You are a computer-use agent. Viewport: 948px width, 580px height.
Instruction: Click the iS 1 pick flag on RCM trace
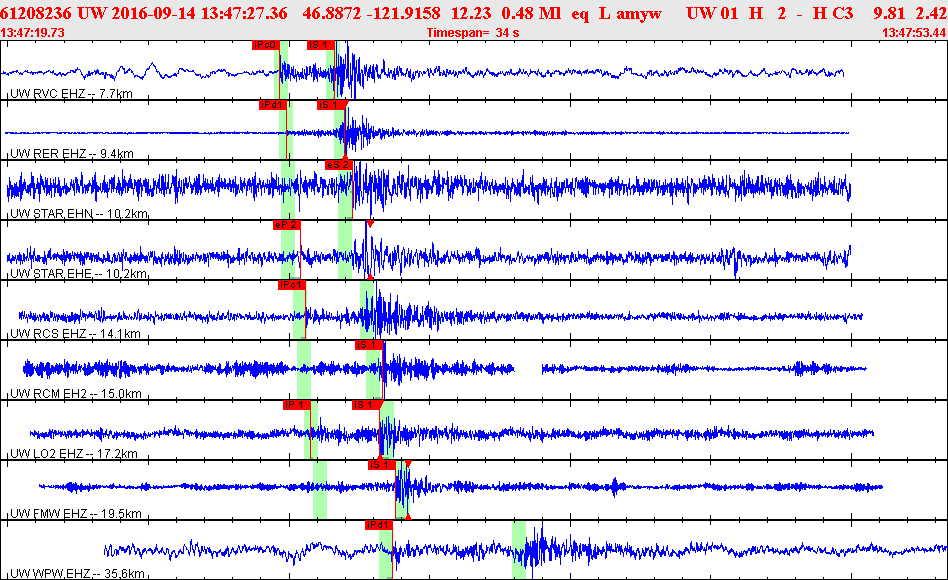point(369,345)
